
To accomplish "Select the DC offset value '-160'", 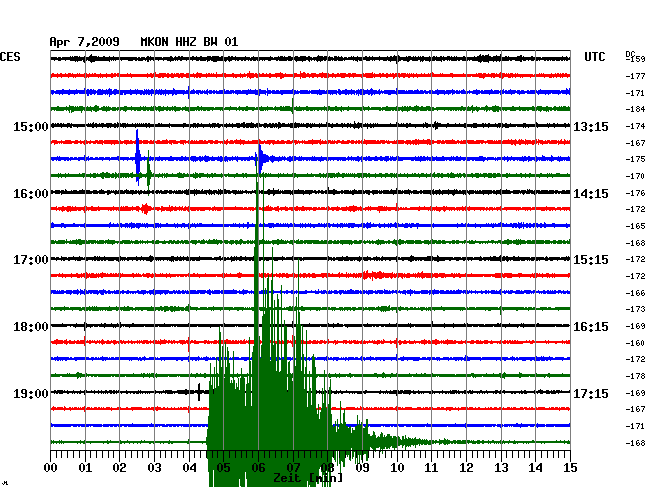I will [x=635, y=343].
